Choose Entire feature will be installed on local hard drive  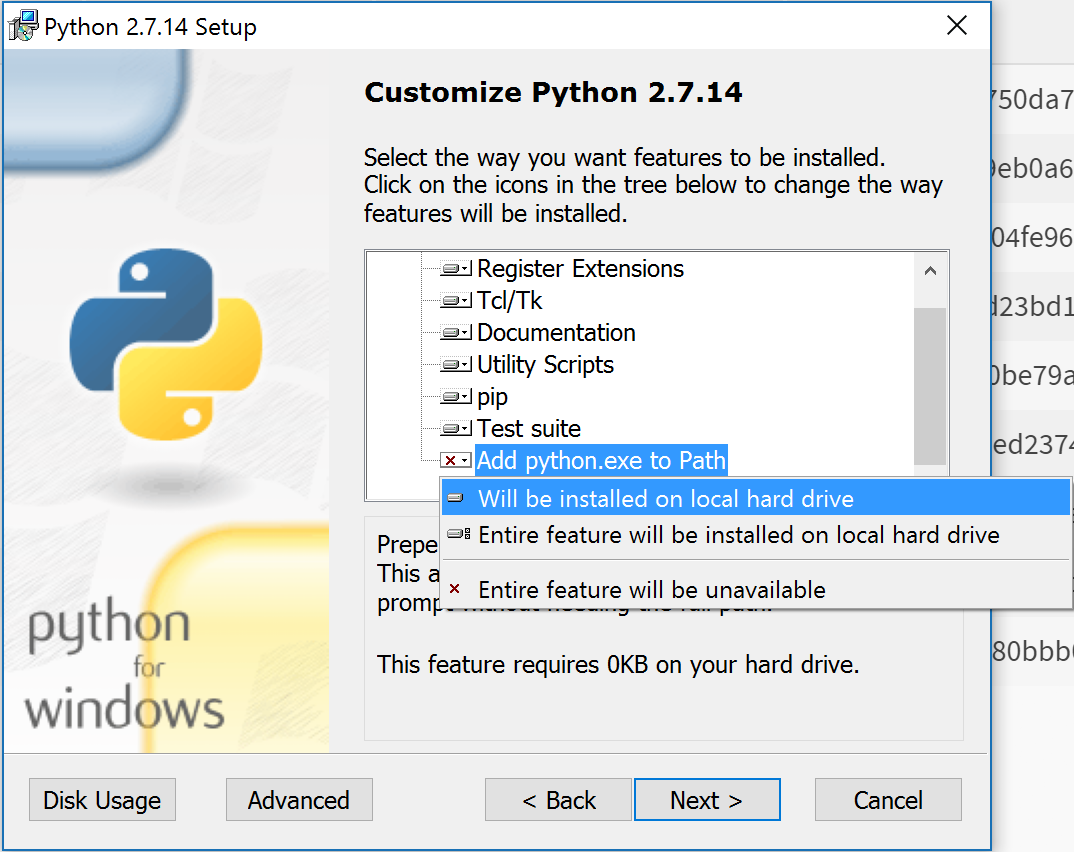coord(755,534)
